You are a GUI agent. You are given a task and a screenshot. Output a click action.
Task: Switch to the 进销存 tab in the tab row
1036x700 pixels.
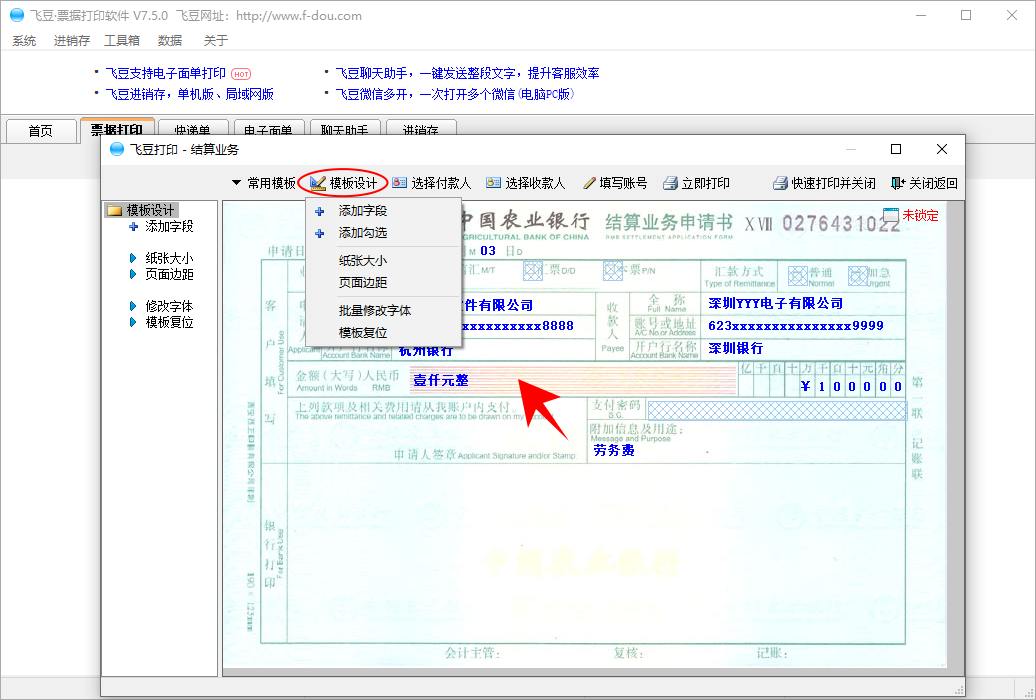tap(421, 130)
